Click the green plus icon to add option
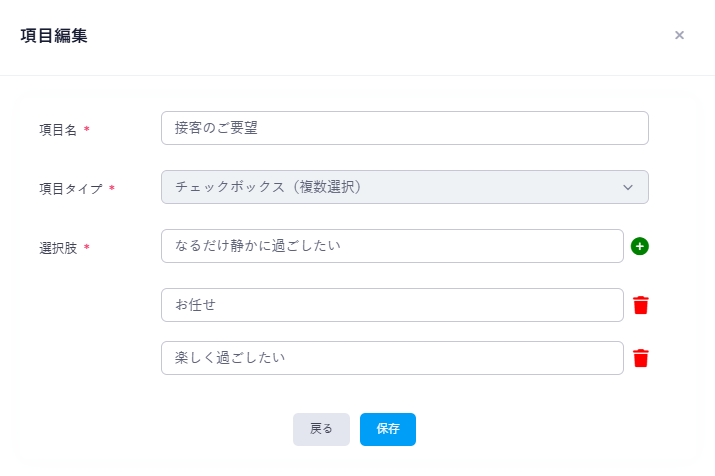Screen dimensions: 715x476 [640, 246]
